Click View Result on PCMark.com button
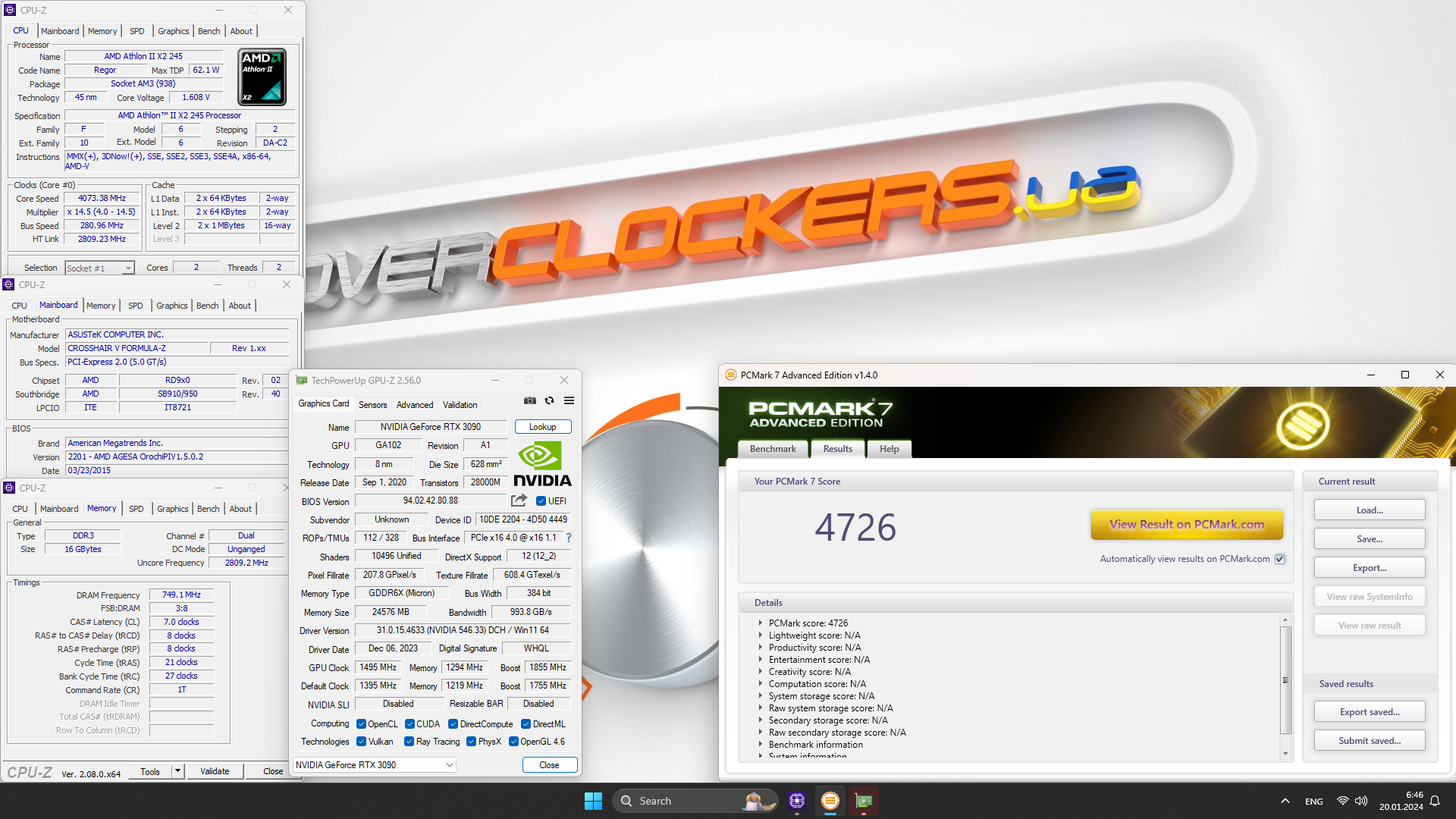Screen dimensions: 1456x819 pyautogui.click(x=1187, y=524)
